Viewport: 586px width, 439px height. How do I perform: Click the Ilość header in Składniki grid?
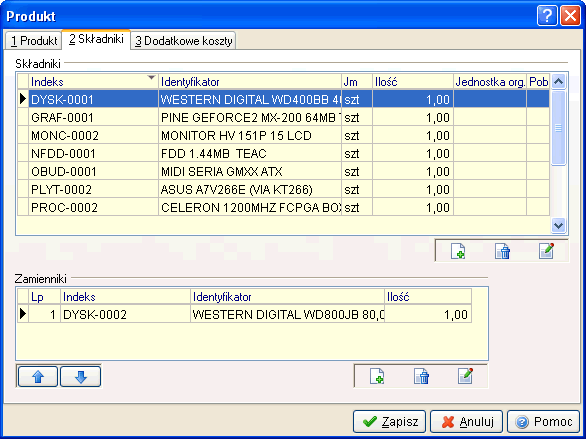(413, 82)
